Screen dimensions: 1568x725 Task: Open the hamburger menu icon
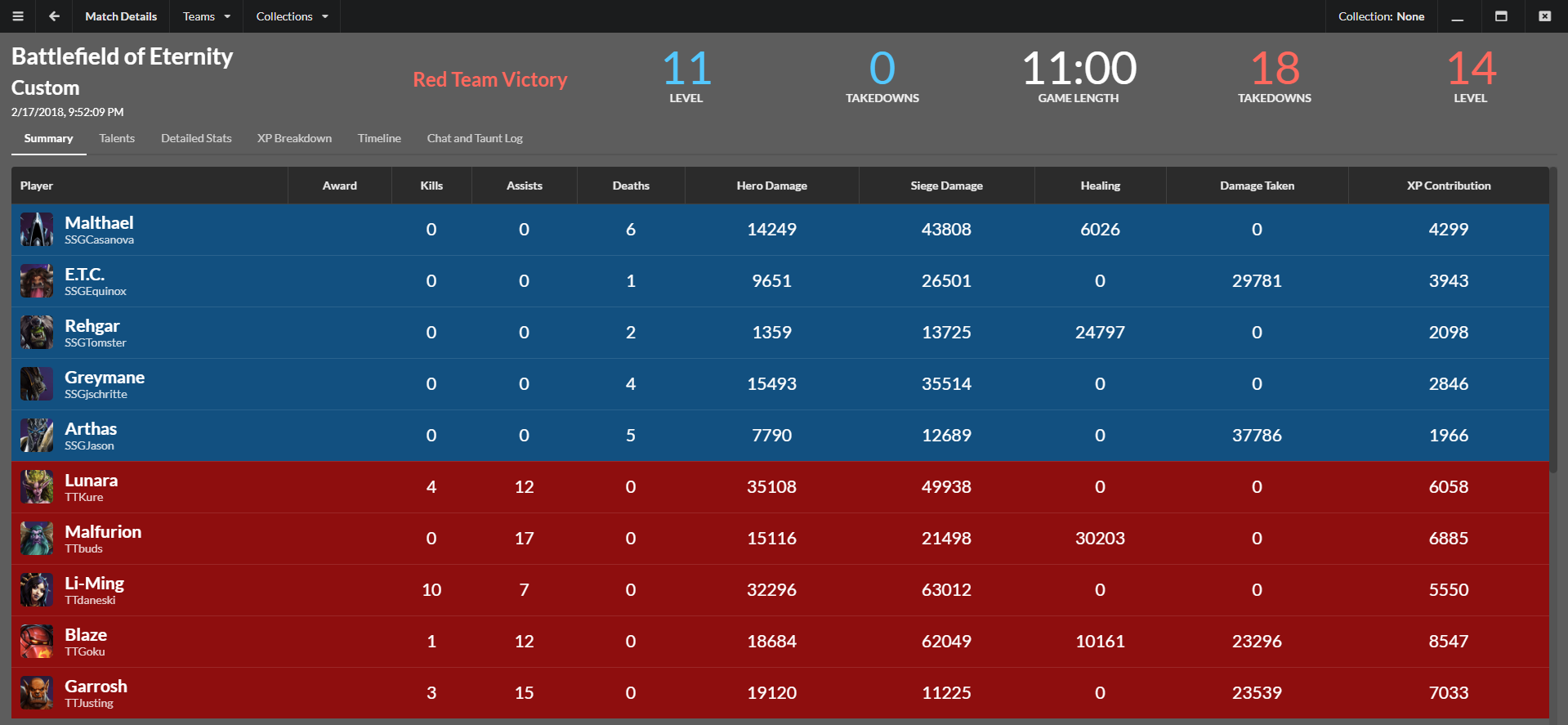18,16
